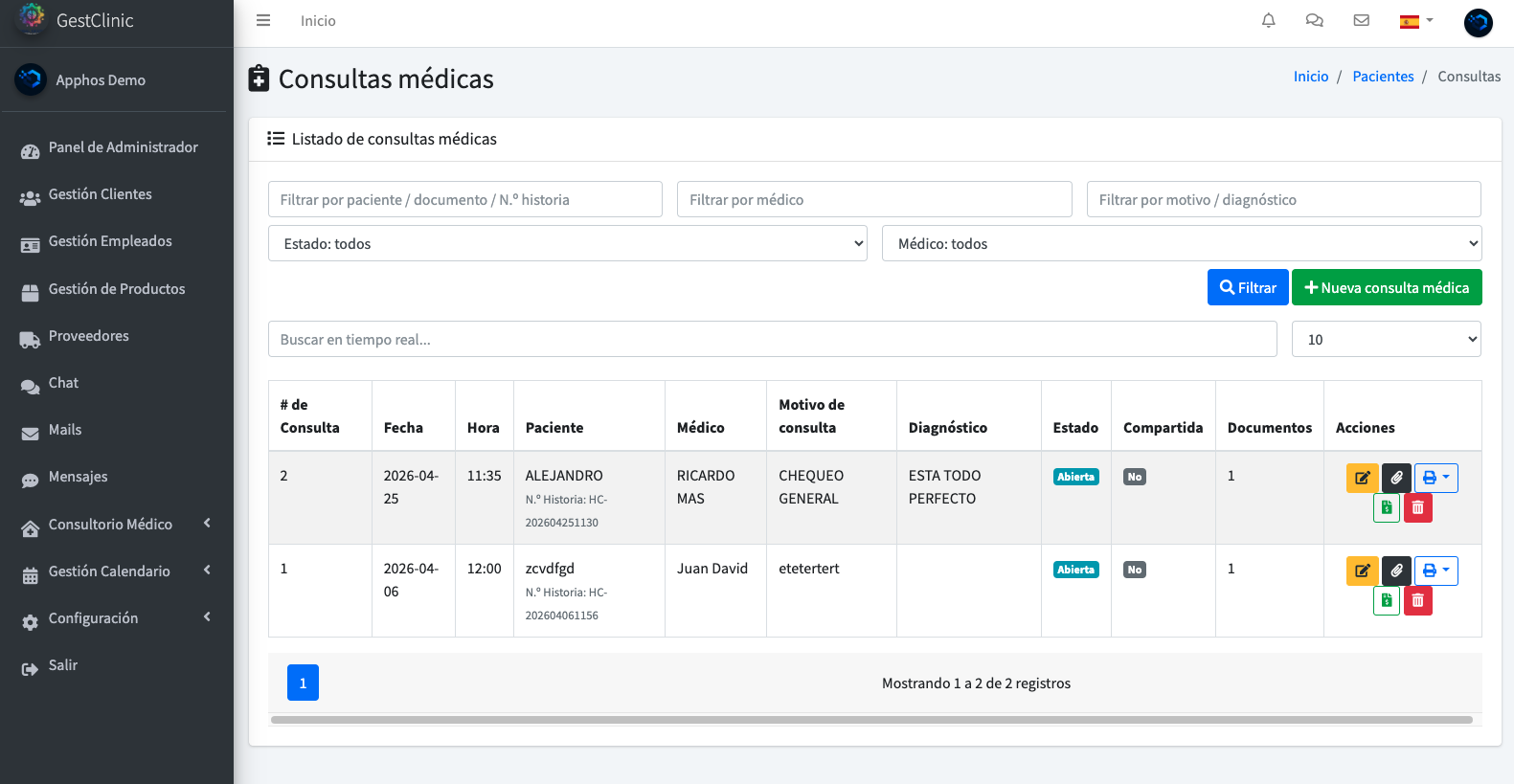This screenshot has width=1514, height=784.
Task: Focus the Filtrar por médico field
Action: 874,199
